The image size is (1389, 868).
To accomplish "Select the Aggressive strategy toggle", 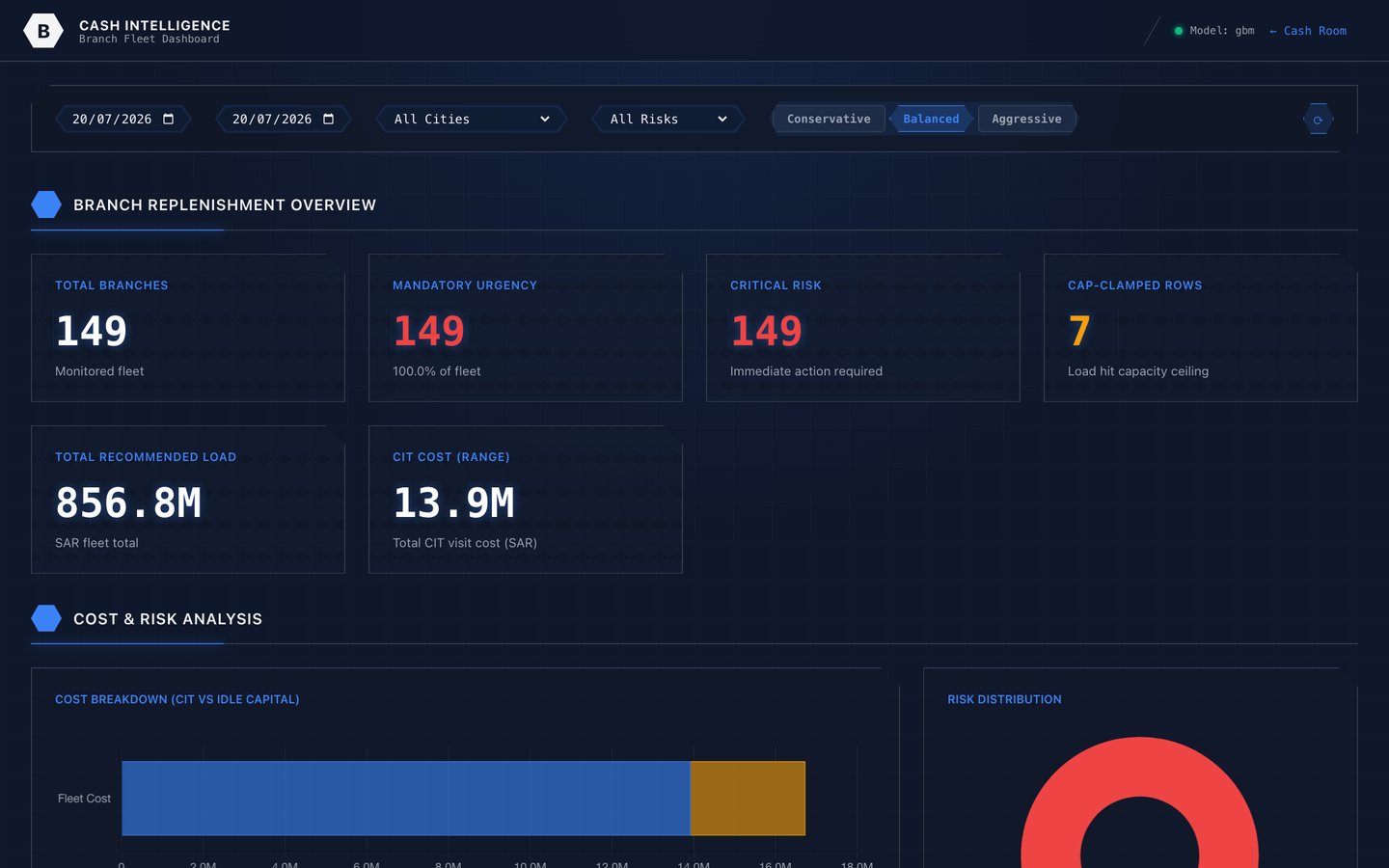I will coord(1026,119).
